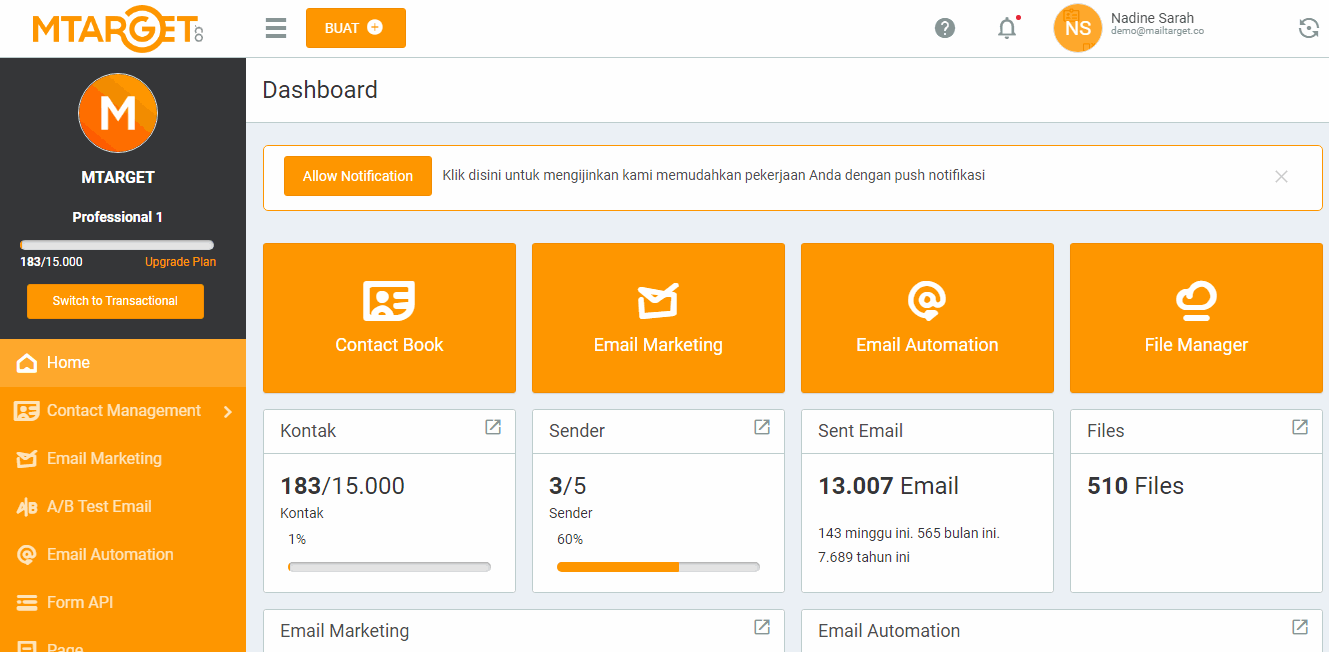Click the A/B test sidebar icon
1329x652 pixels.
point(27,507)
